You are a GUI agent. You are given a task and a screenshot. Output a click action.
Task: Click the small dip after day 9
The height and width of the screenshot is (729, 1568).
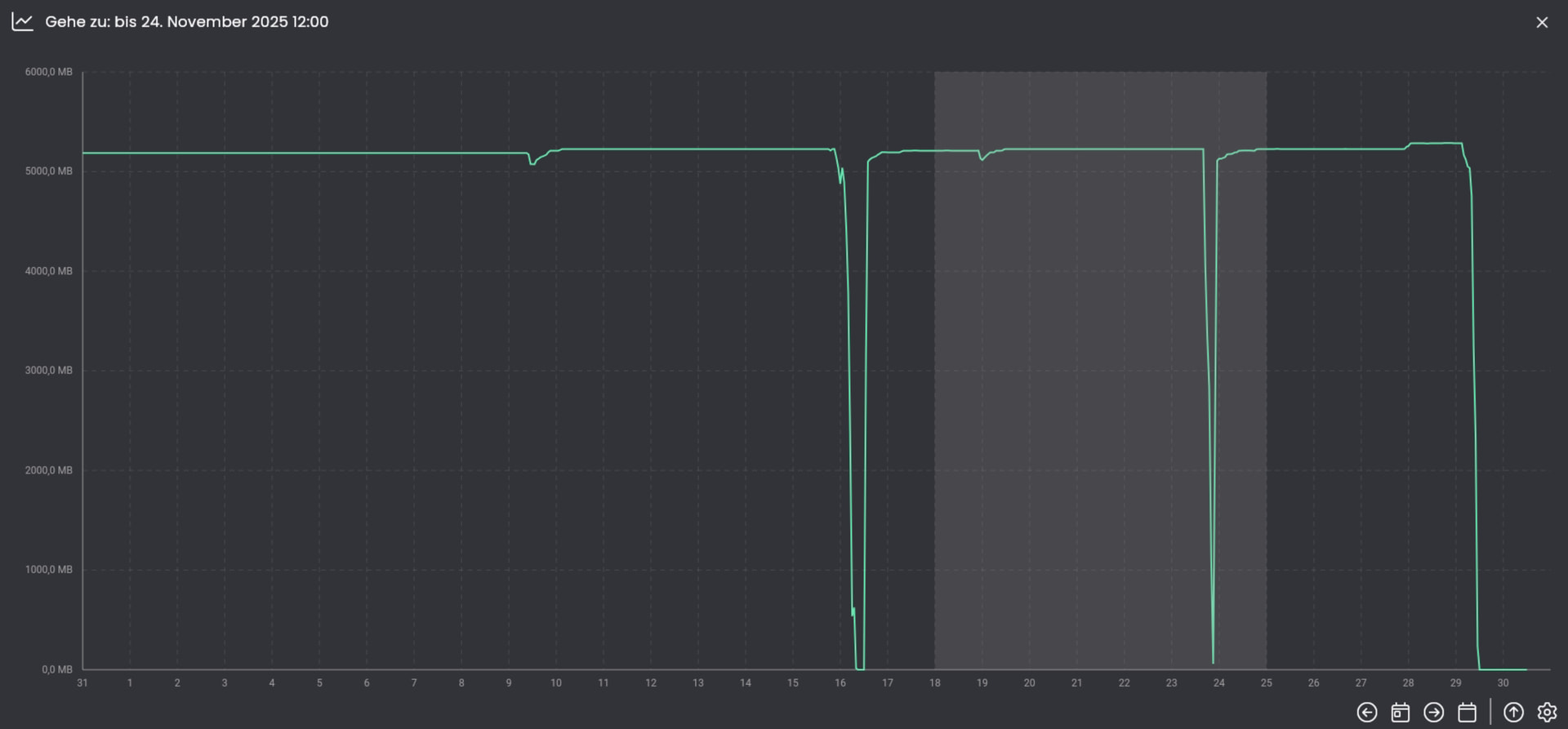pyautogui.click(x=532, y=163)
